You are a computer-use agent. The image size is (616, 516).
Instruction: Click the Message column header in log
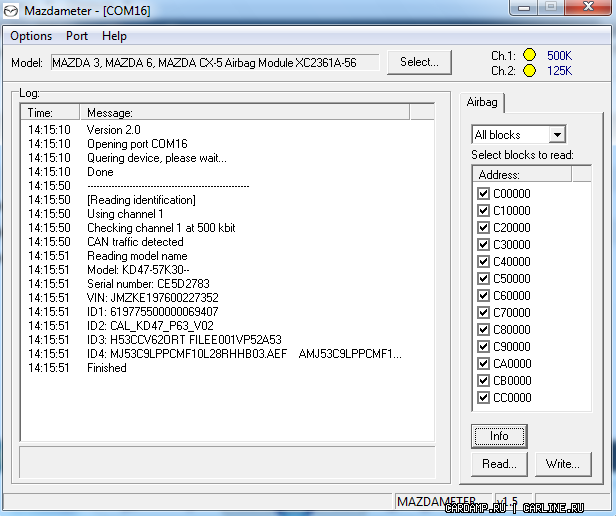(244, 113)
